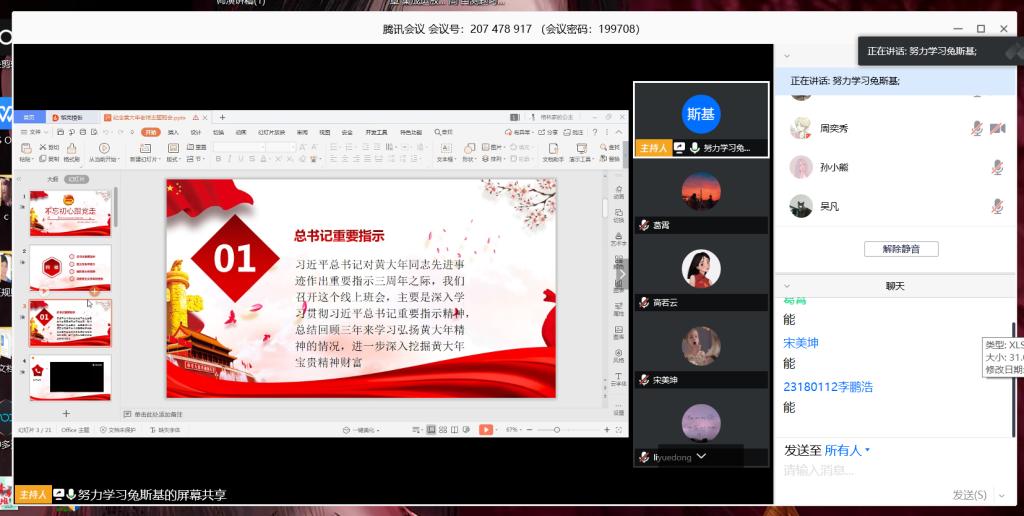The height and width of the screenshot is (516, 1024).
Task: Expand the 所有人 recipient dropdown
Action: (x=866, y=450)
